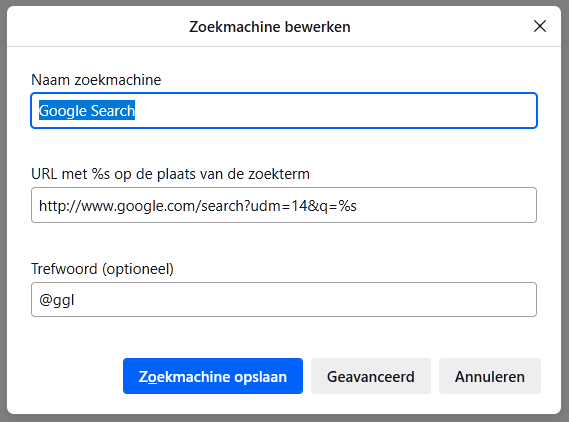Focus the URL met %s input field

pos(284,205)
